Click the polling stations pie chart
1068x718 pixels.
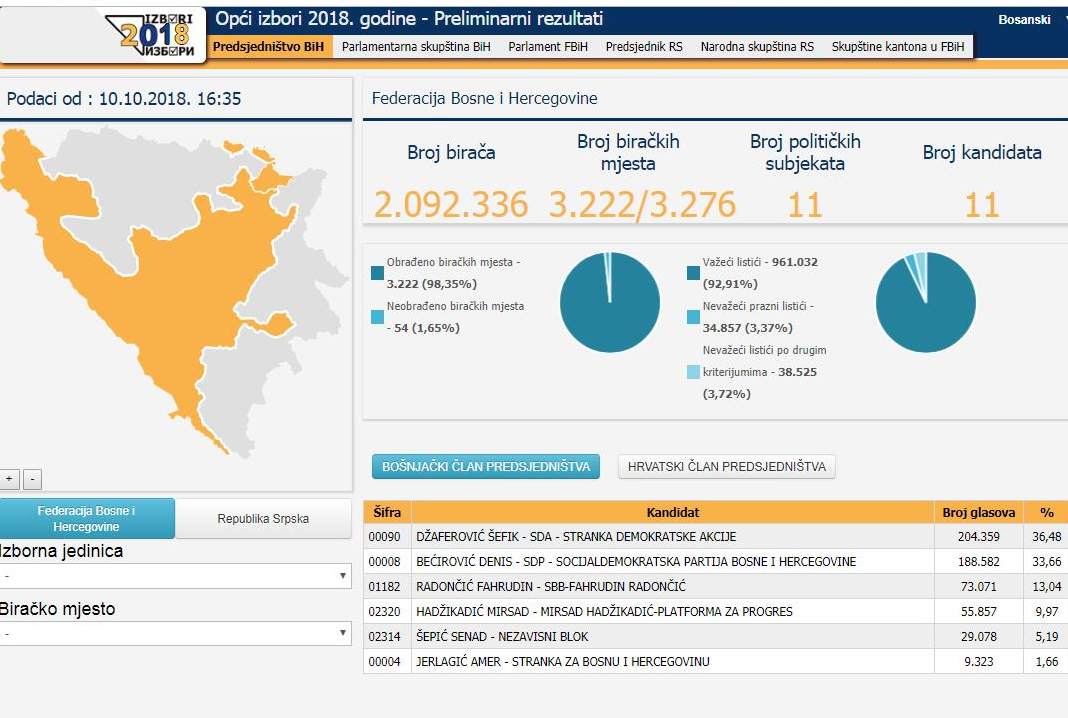(x=610, y=302)
